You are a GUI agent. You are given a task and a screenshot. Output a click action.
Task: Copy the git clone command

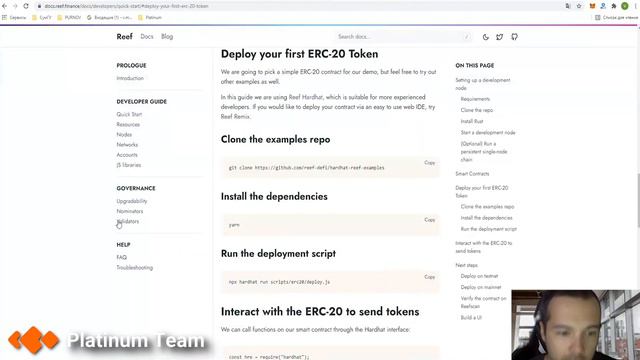click(x=429, y=162)
